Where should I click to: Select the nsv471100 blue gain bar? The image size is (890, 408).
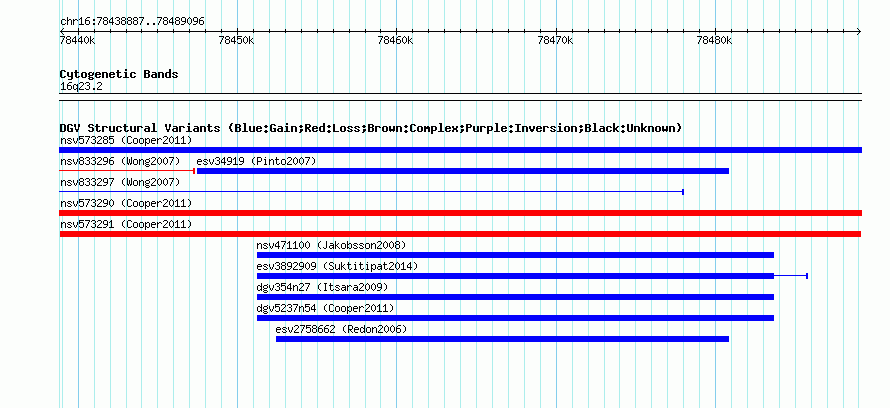(515, 255)
